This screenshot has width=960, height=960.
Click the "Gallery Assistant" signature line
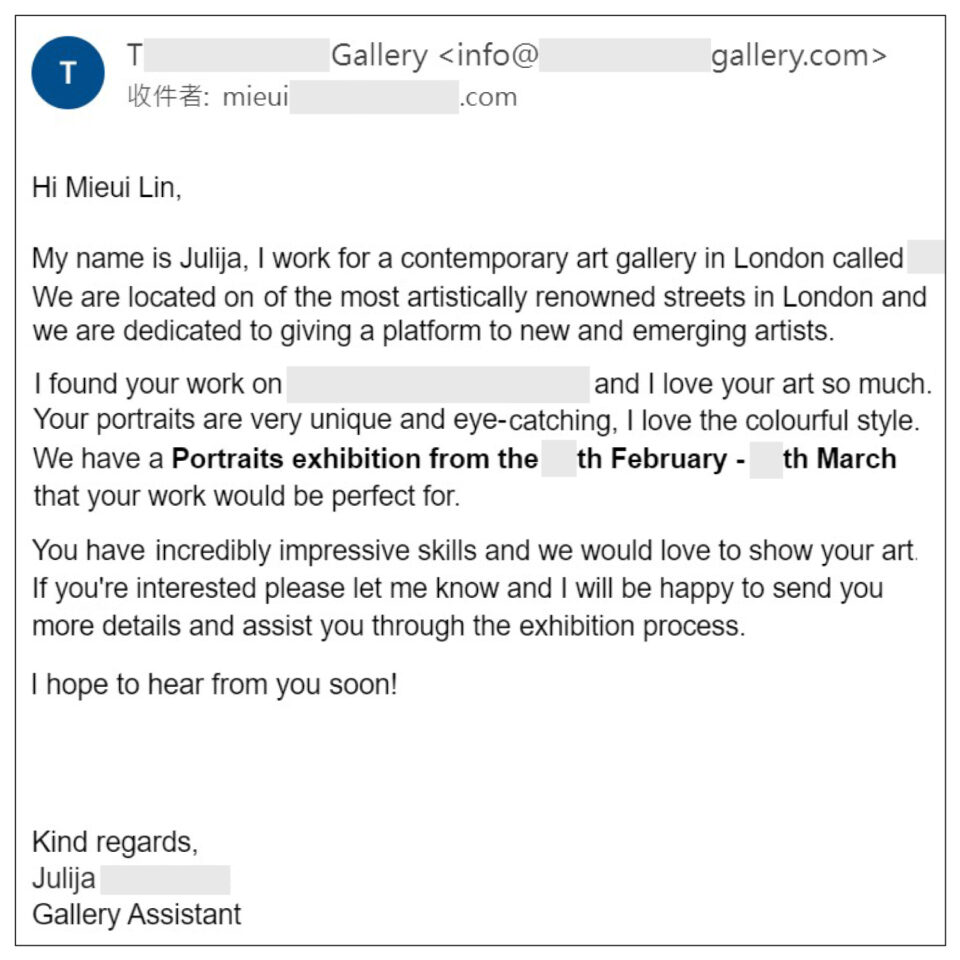coord(137,915)
